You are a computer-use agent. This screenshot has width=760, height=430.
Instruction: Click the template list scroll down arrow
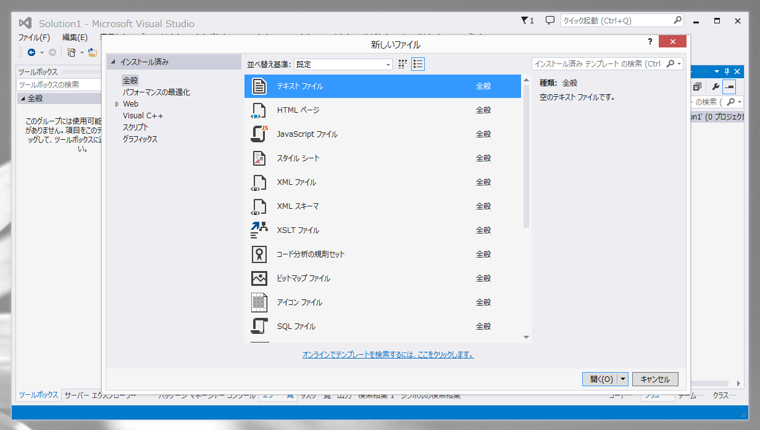526,337
